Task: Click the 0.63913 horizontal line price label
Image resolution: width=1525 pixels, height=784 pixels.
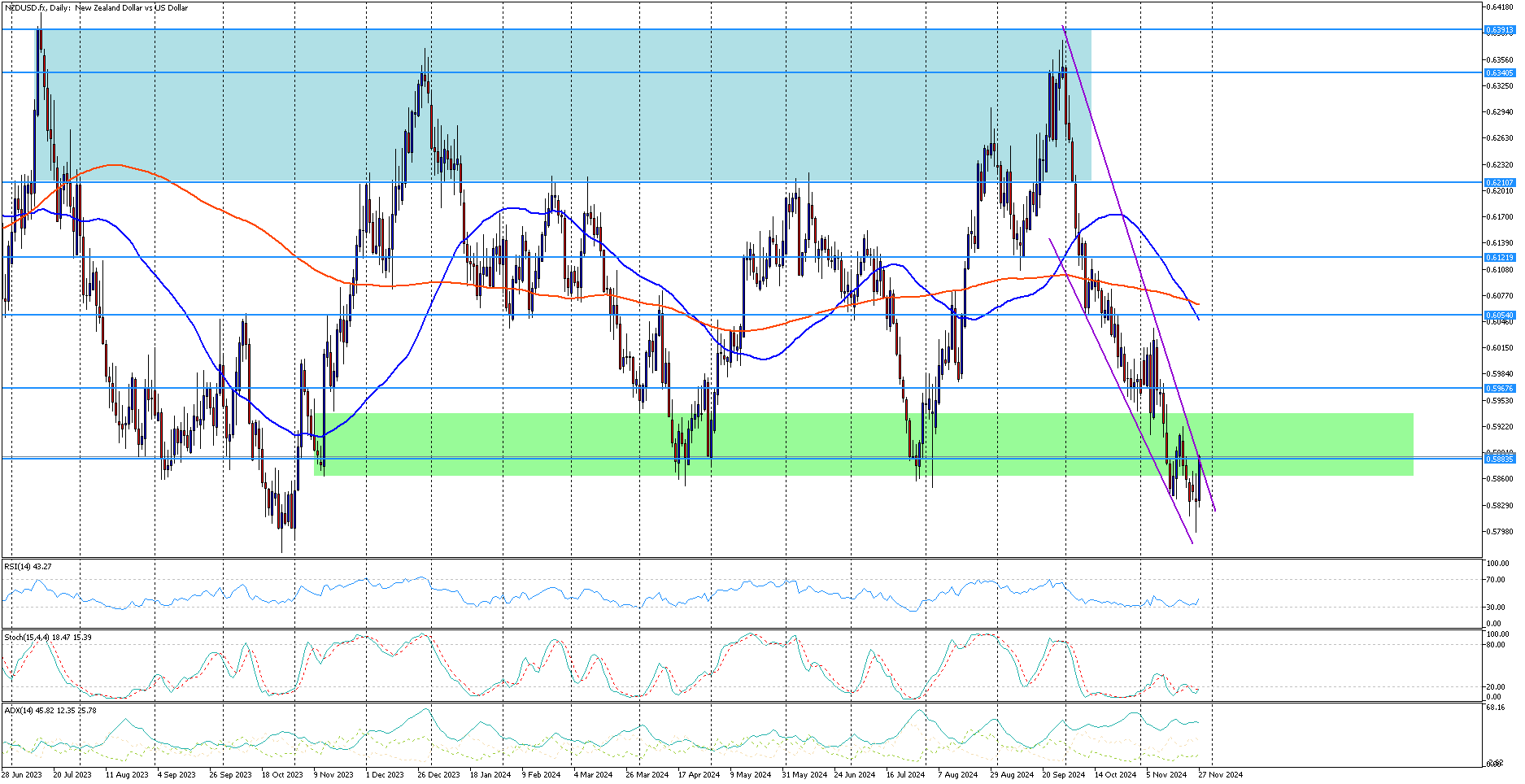Action: [1500, 30]
